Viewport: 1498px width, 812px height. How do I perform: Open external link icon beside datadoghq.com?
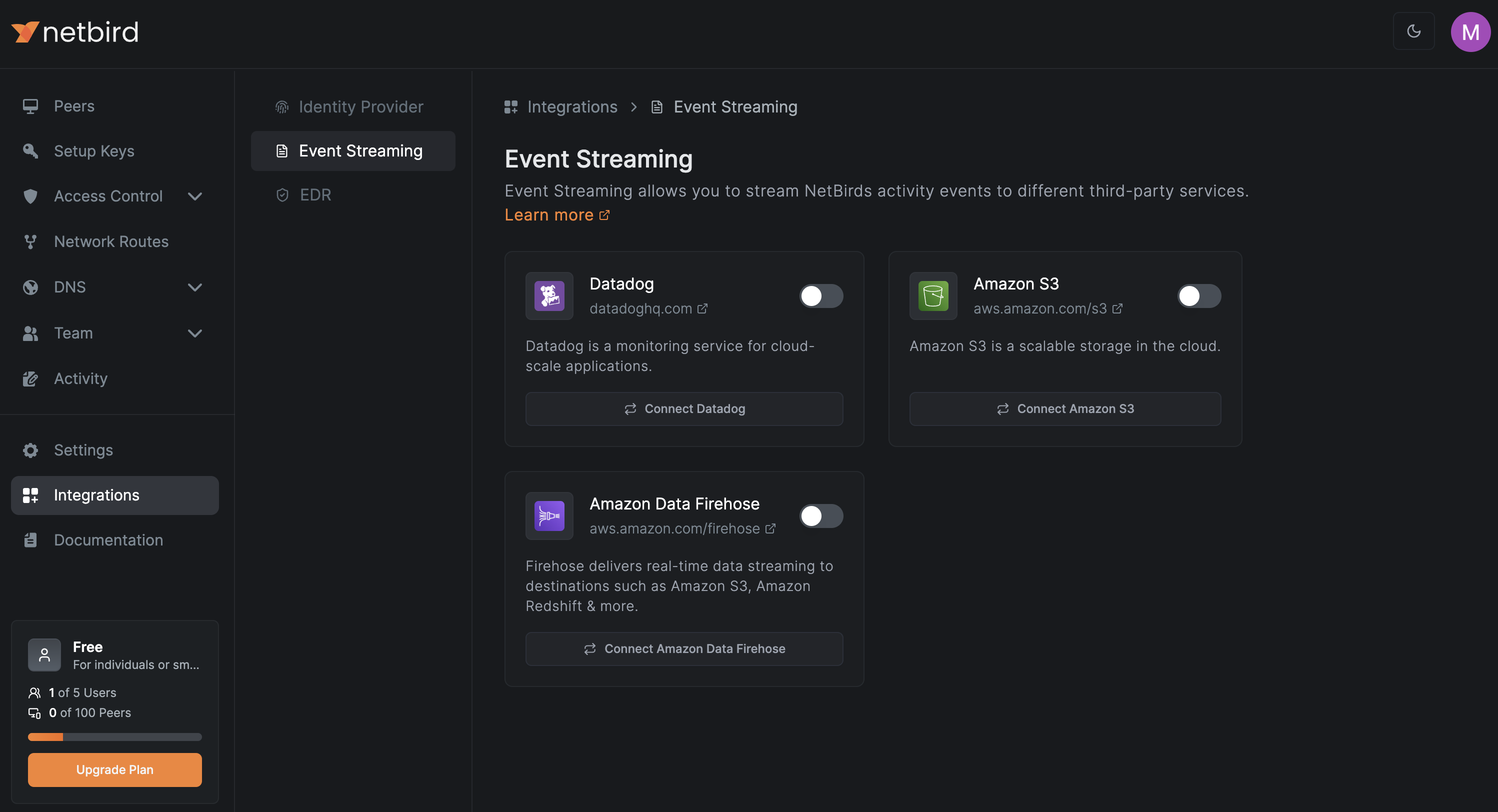(702, 309)
